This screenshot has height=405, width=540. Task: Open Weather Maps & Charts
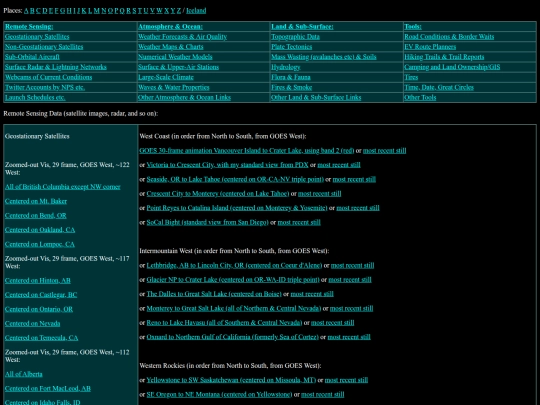(170, 46)
